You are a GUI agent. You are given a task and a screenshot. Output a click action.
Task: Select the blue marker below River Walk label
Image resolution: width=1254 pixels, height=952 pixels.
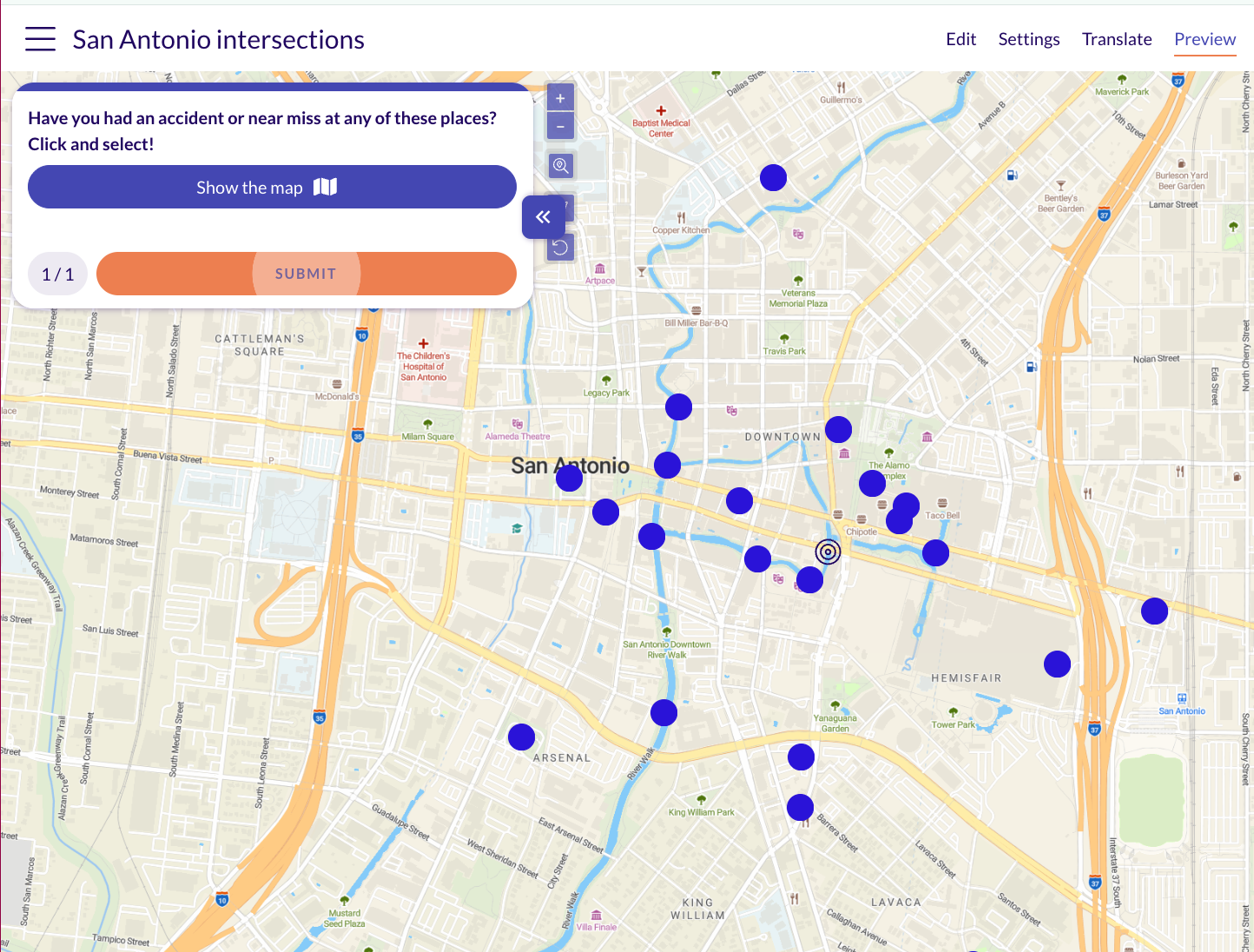click(x=663, y=713)
